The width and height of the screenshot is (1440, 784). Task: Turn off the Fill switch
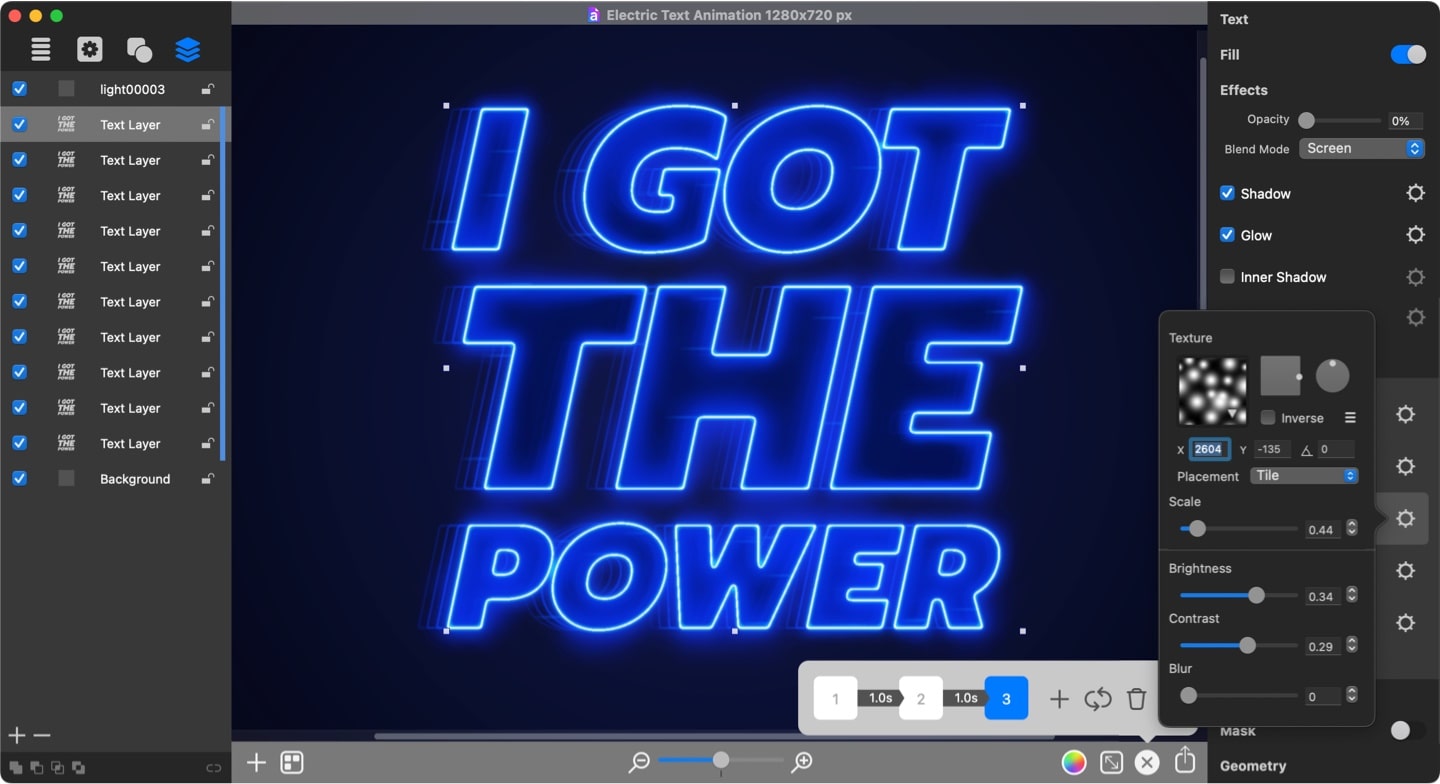click(1408, 55)
